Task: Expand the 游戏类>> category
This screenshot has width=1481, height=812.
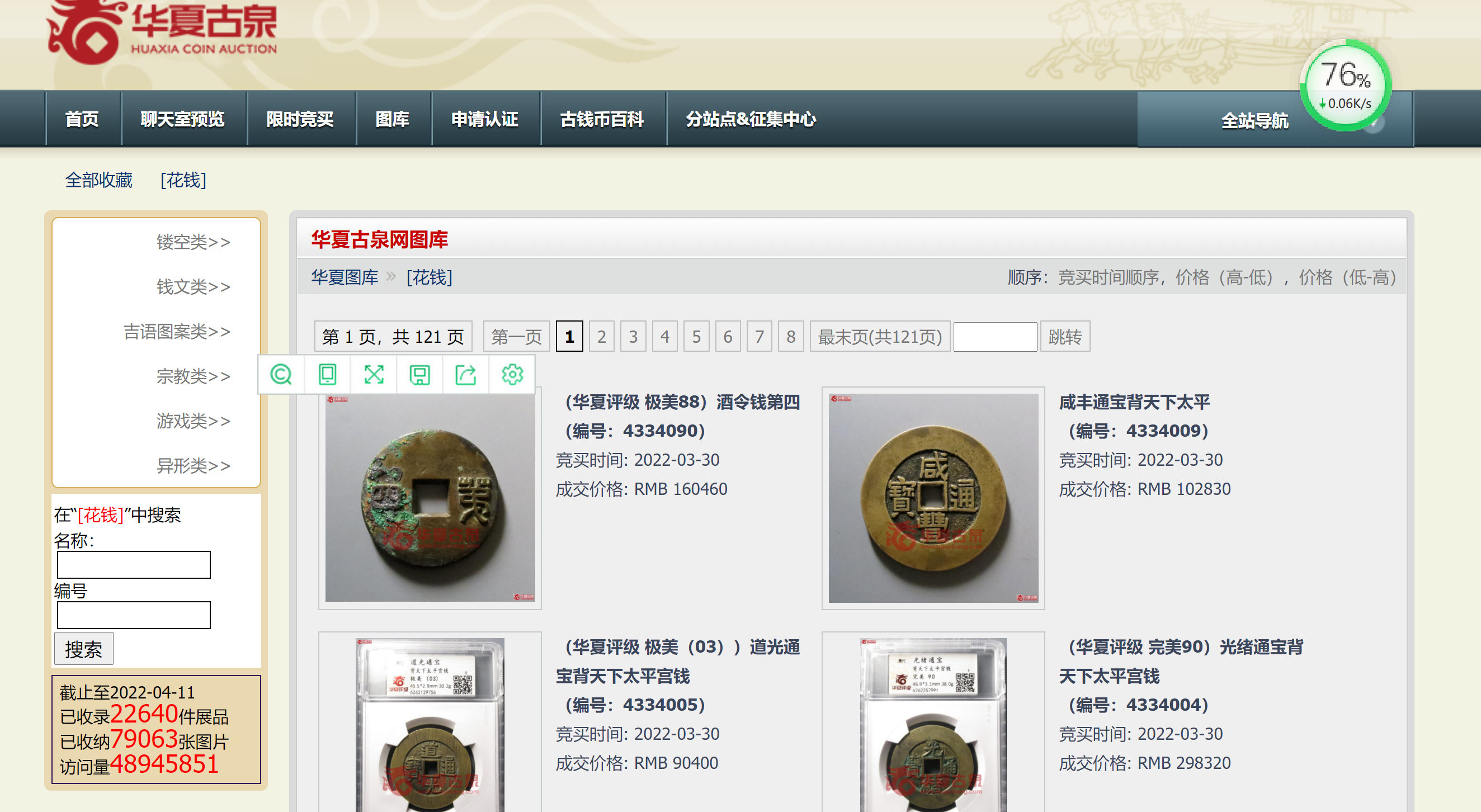Action: click(x=193, y=421)
